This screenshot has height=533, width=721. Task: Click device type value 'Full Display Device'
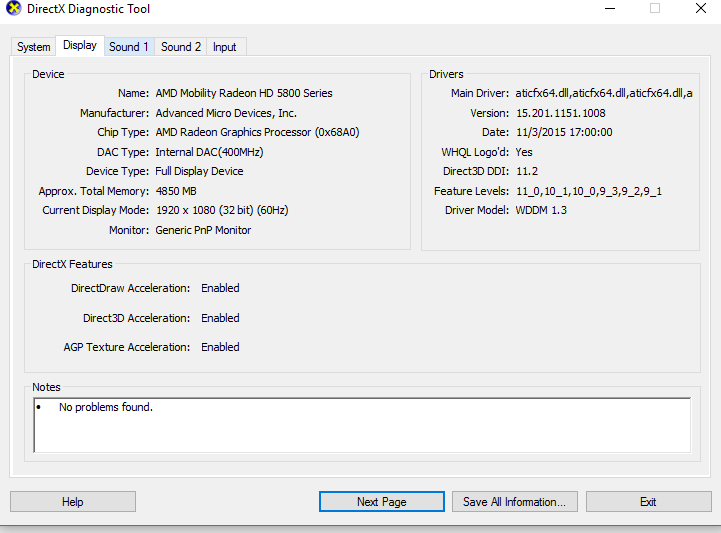[199, 172]
